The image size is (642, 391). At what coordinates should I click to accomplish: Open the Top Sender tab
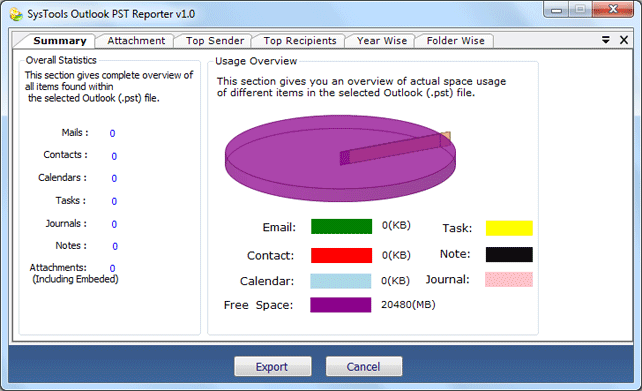coord(215,41)
